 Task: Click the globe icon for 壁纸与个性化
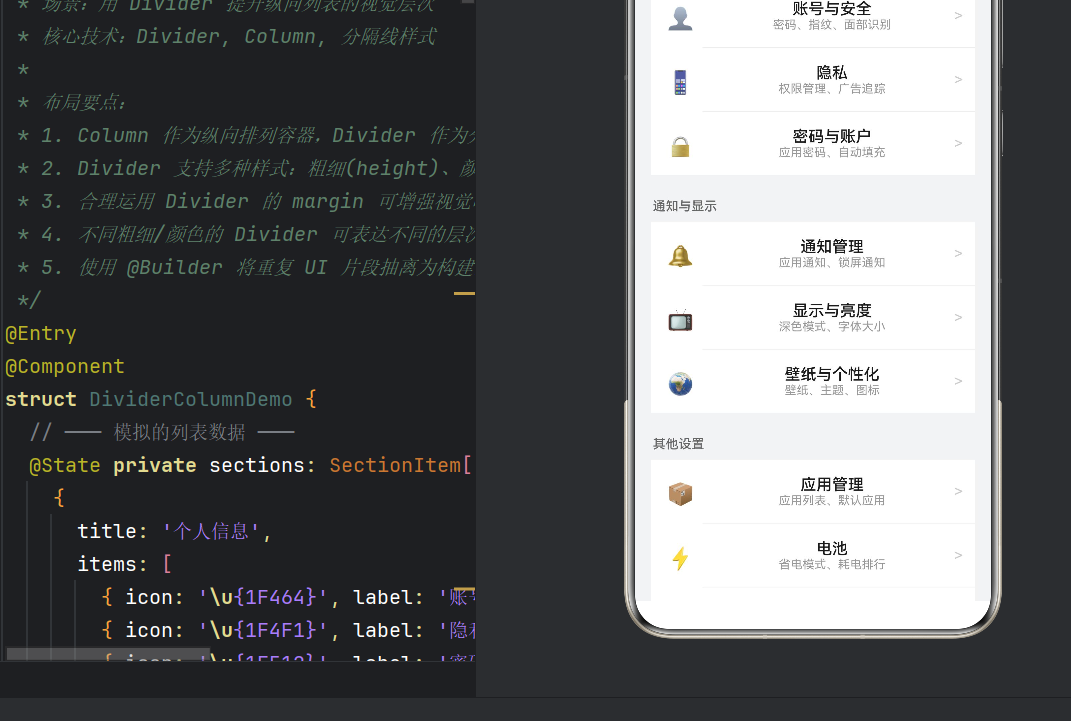pyautogui.click(x=680, y=384)
